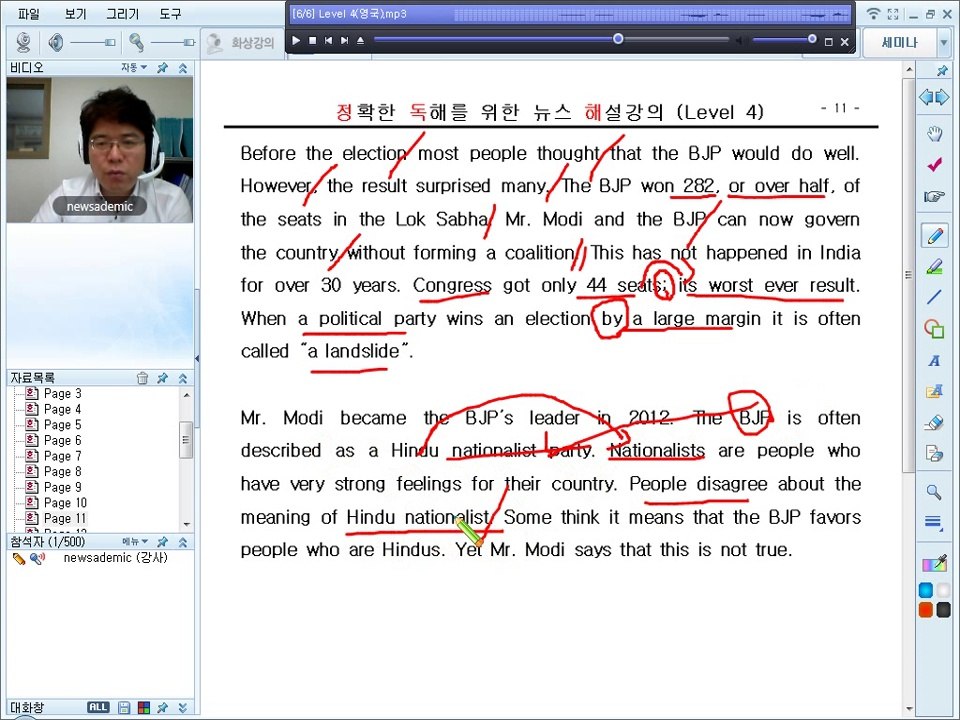
Task: Click the save icon in 대화창 bar
Action: point(124,707)
